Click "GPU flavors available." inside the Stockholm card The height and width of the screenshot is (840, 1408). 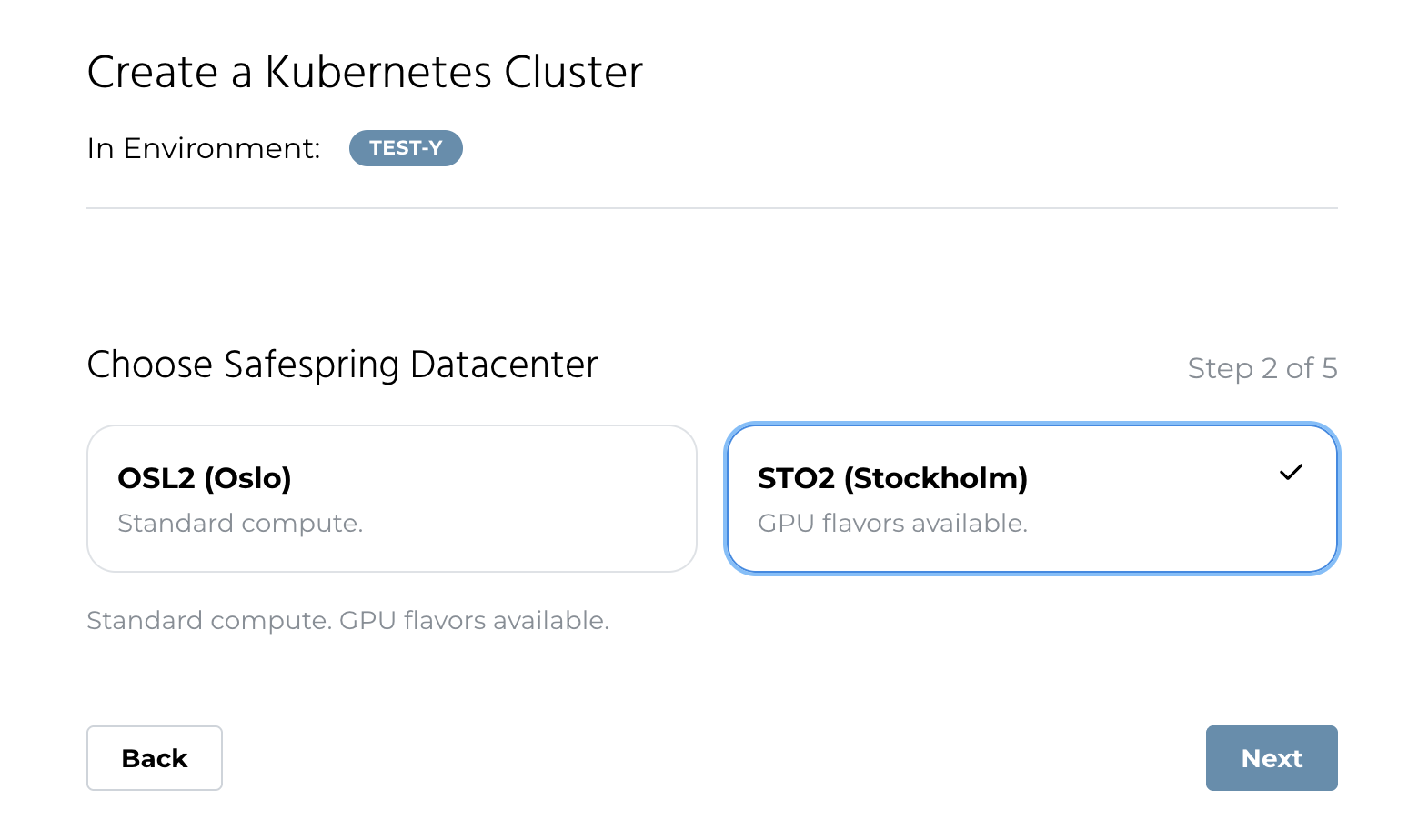pyautogui.click(x=892, y=524)
